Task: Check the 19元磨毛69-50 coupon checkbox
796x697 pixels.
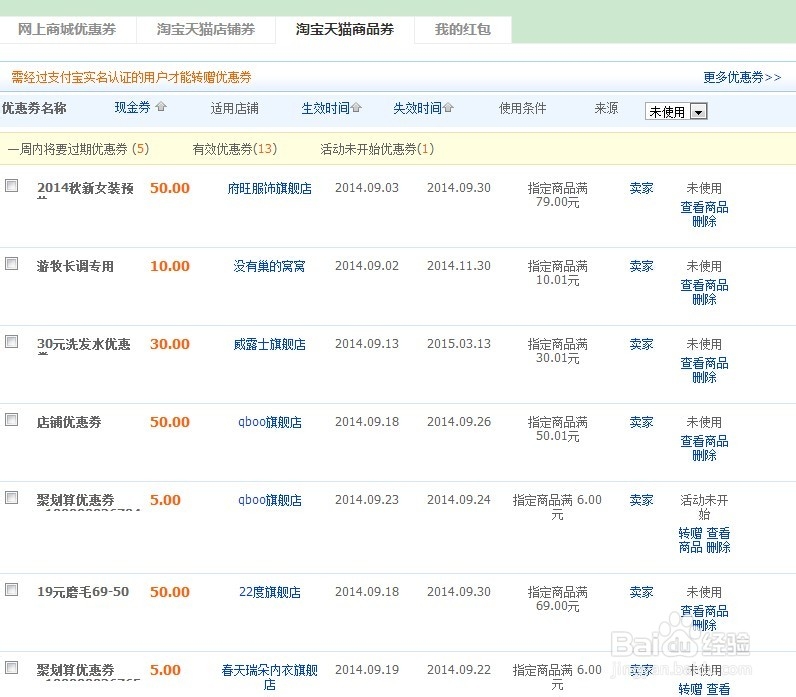Action: point(12,589)
